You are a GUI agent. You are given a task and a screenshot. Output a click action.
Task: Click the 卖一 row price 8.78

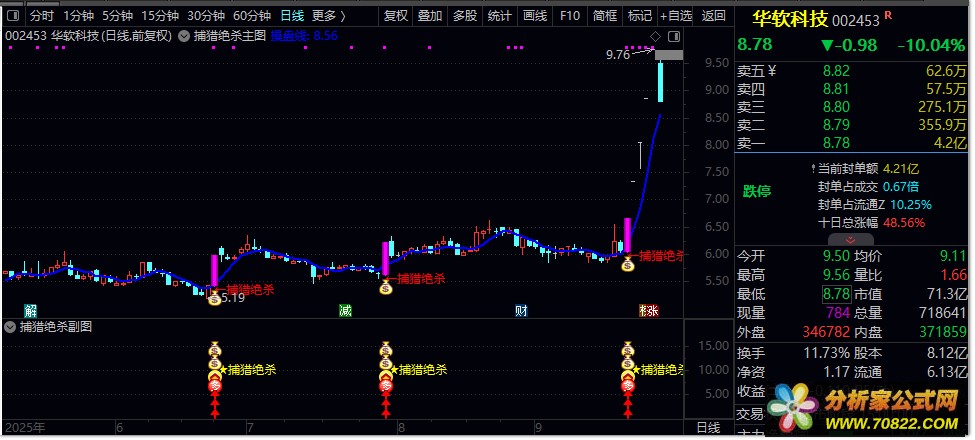point(836,143)
